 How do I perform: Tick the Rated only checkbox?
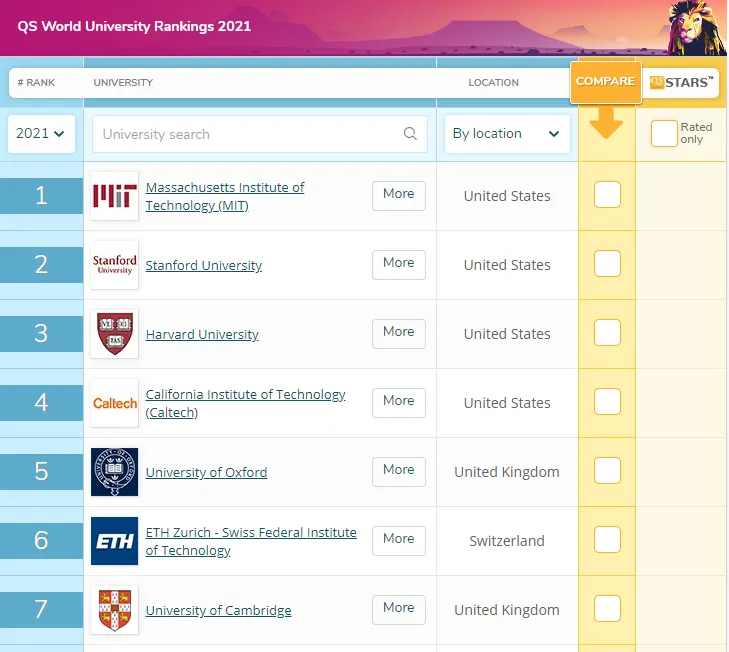point(663,133)
